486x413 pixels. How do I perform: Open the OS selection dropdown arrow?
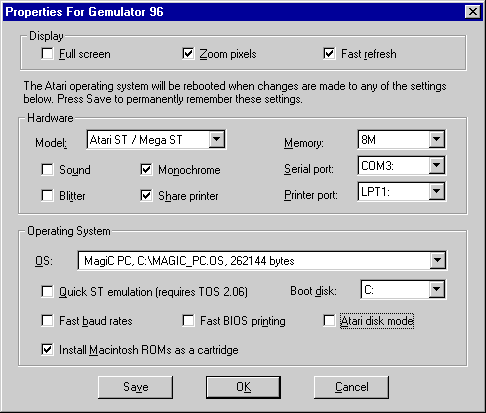(x=438, y=260)
